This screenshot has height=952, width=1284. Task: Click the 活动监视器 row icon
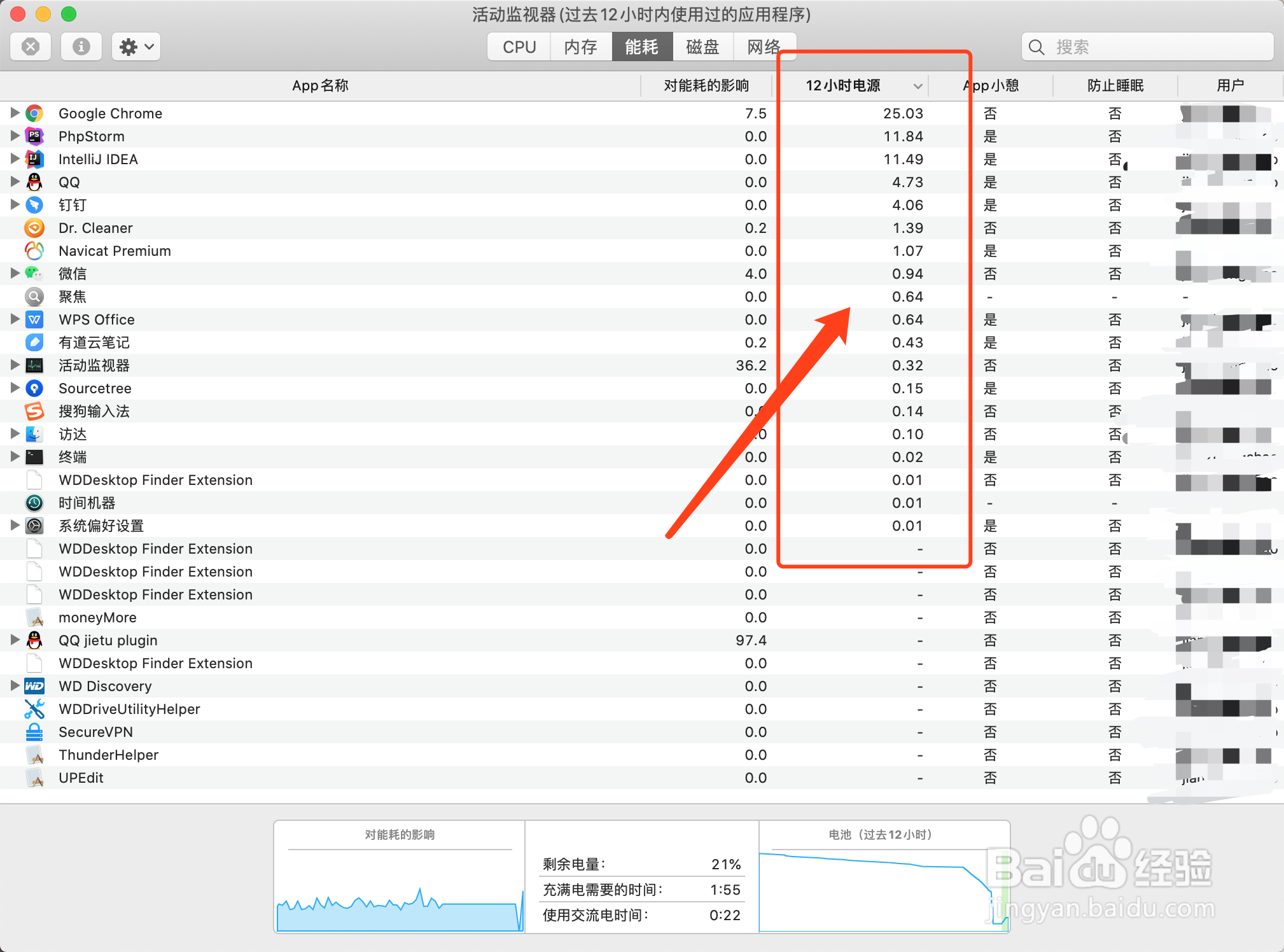[34, 365]
